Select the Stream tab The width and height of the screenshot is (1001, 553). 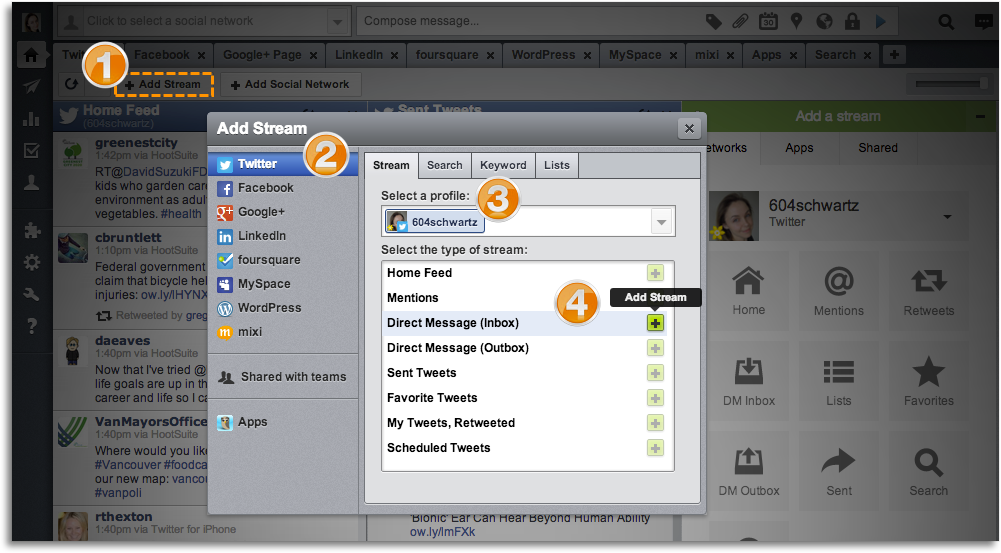click(391, 165)
